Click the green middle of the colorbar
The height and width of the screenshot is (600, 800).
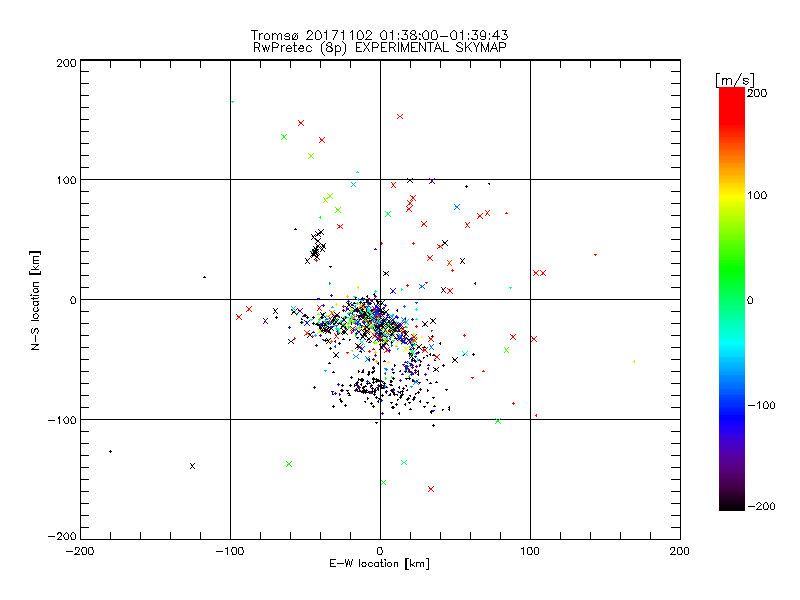(x=732, y=276)
